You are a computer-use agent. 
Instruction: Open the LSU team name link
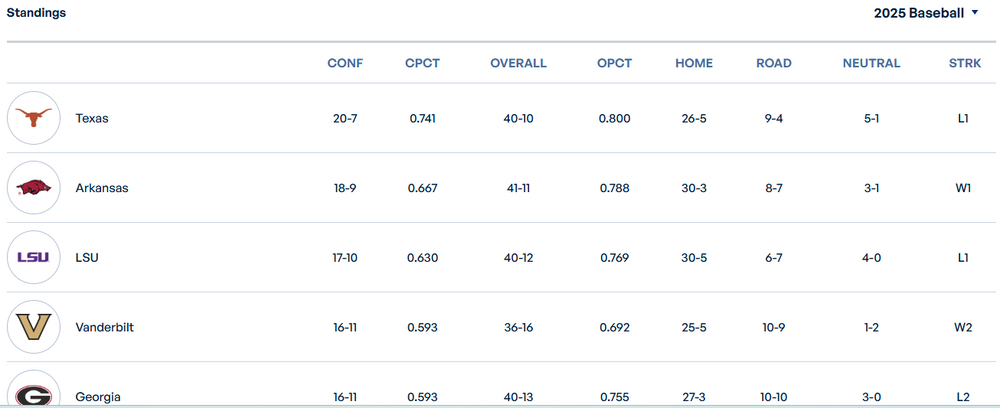(87, 257)
